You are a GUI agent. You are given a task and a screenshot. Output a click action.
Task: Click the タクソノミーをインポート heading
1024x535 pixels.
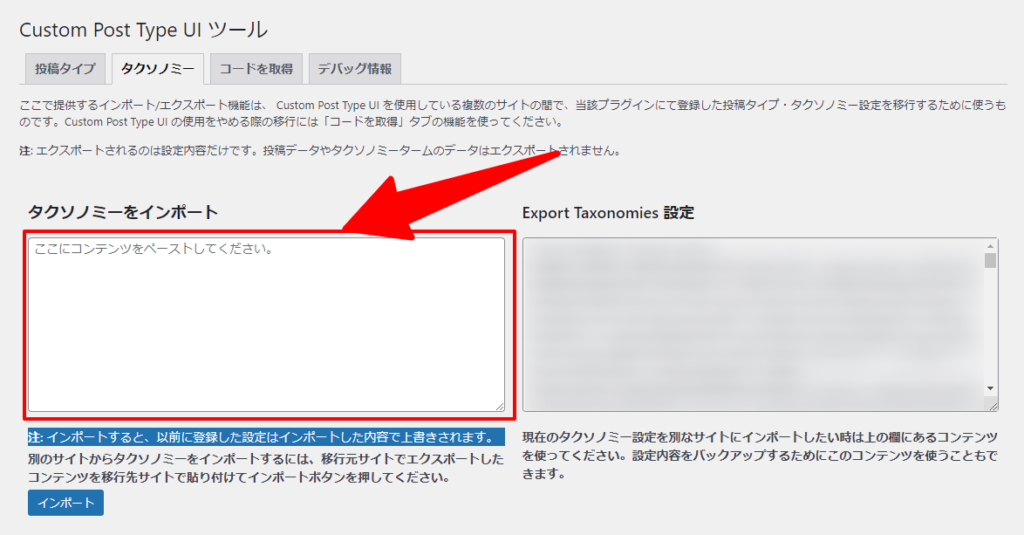(123, 212)
